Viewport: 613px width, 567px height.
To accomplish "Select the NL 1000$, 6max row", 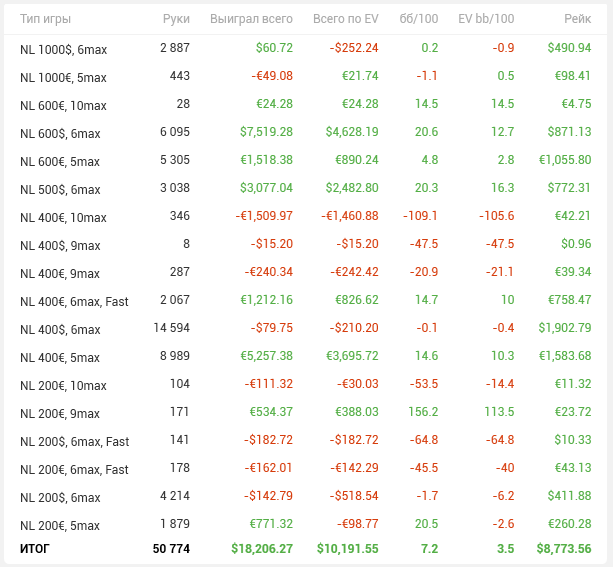I will [x=306, y=48].
